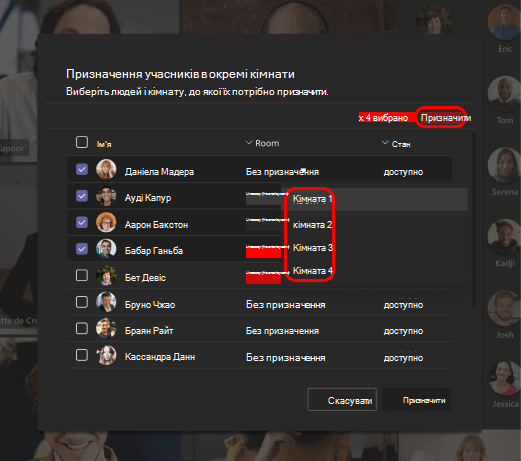Check Браян Райт checkbox
The width and height of the screenshot is (521, 461).
point(82,329)
